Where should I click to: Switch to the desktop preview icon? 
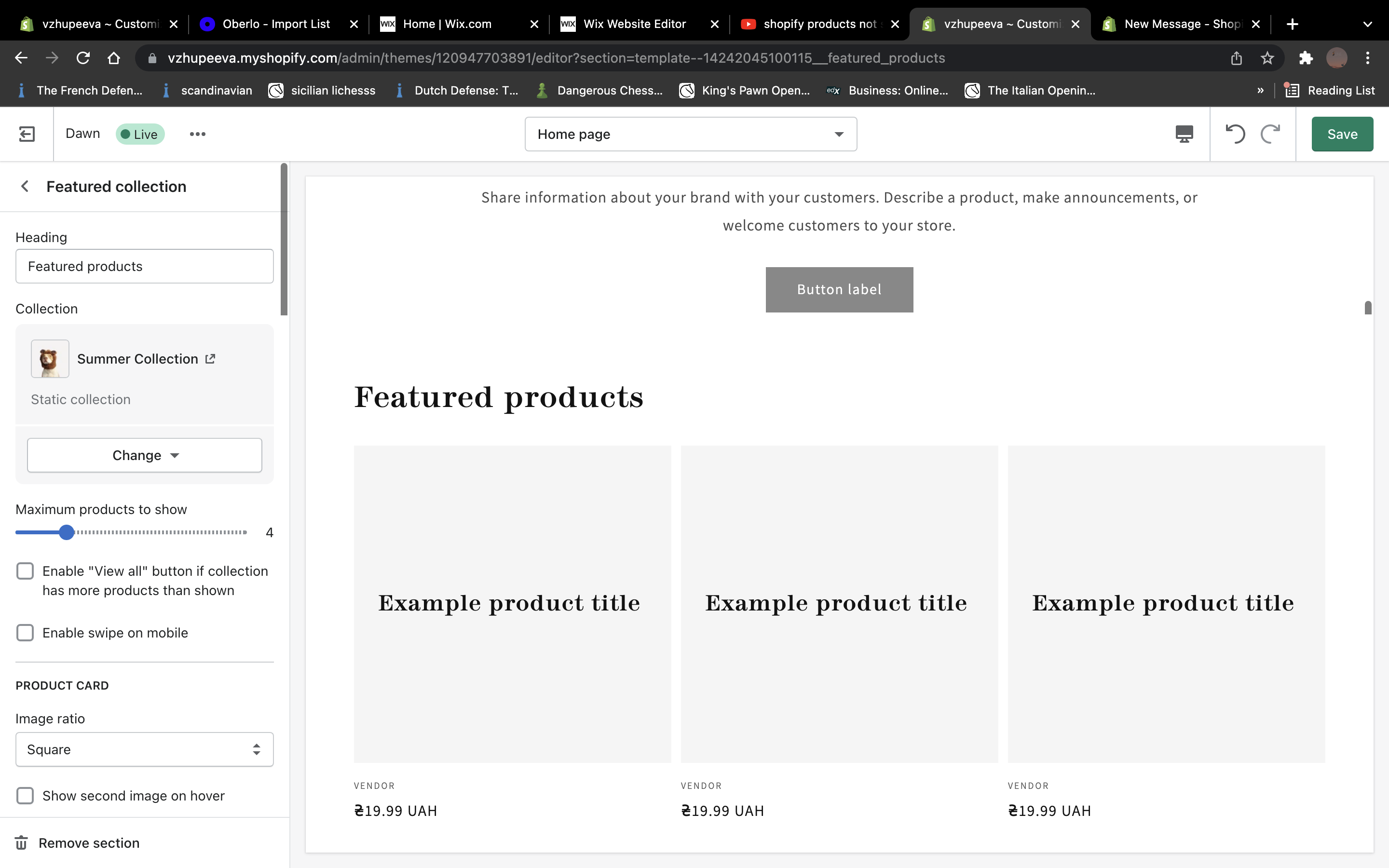coord(1184,134)
